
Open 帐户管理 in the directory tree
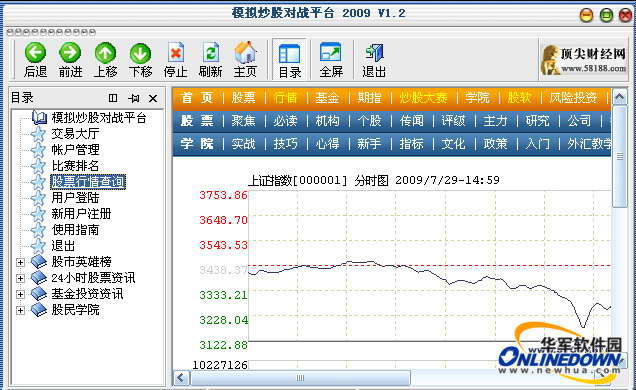(75, 150)
